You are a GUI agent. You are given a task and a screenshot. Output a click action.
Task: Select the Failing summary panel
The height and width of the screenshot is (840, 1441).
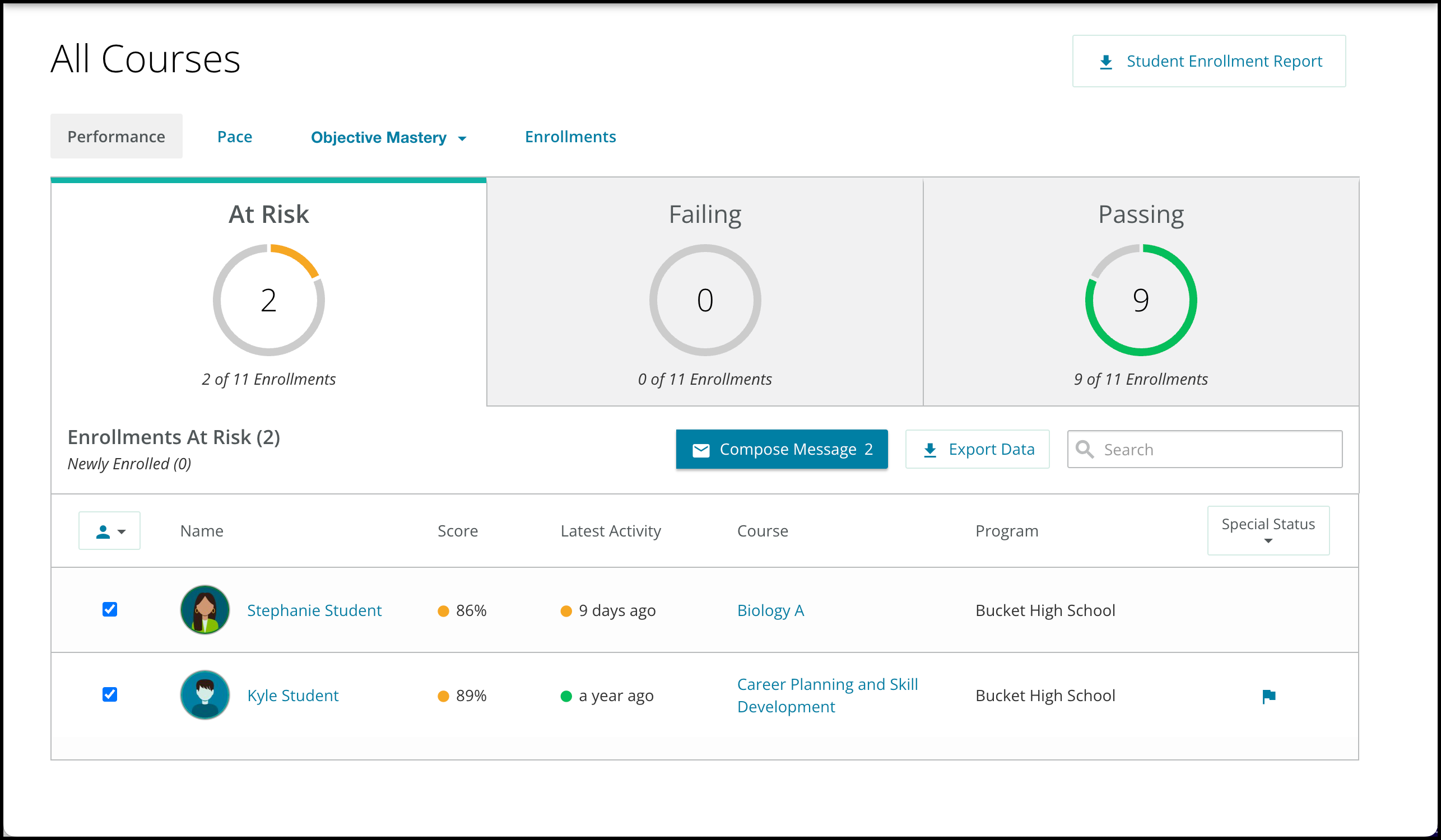click(x=704, y=292)
